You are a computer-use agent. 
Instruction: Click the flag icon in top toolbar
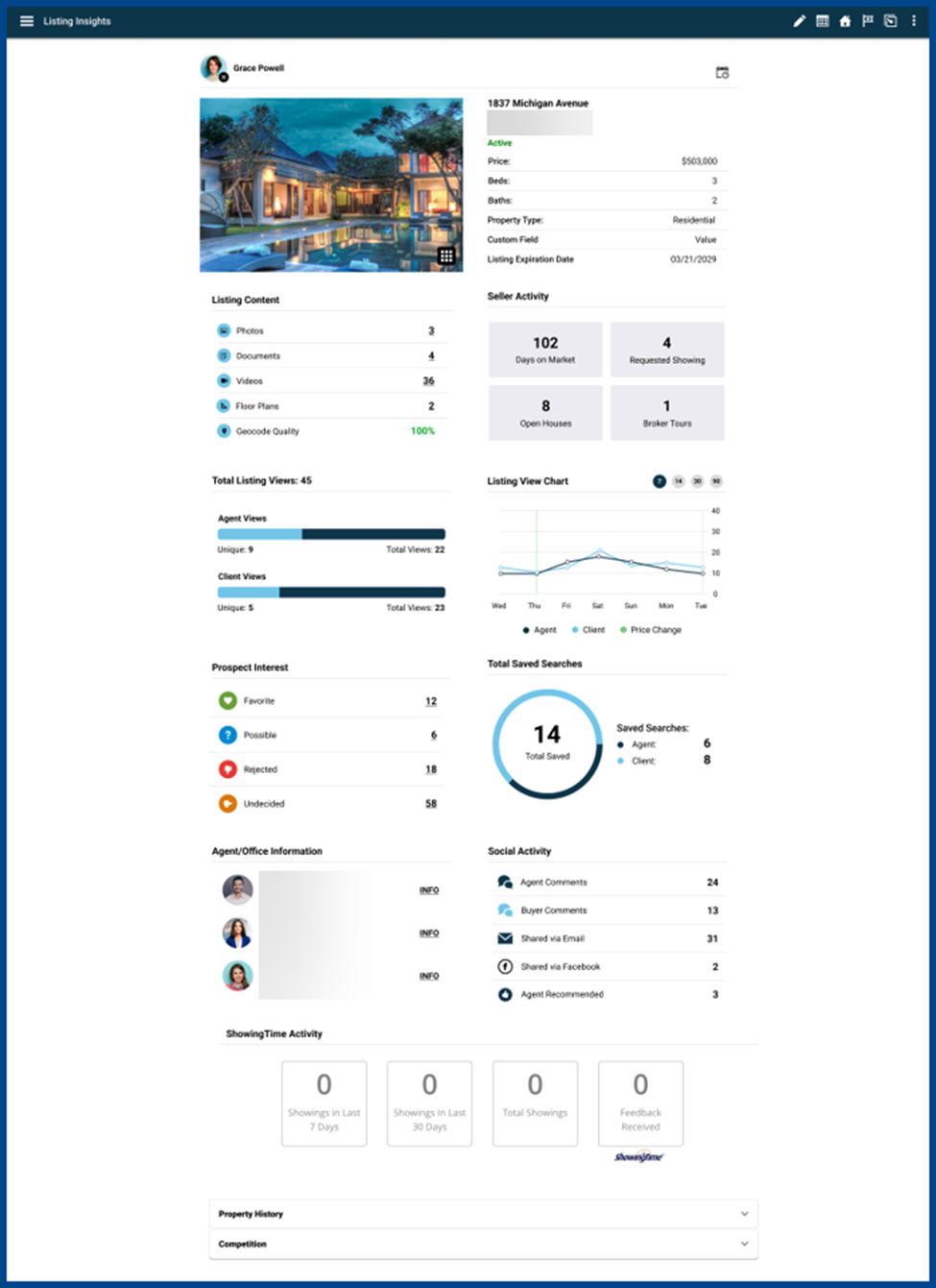[x=868, y=21]
